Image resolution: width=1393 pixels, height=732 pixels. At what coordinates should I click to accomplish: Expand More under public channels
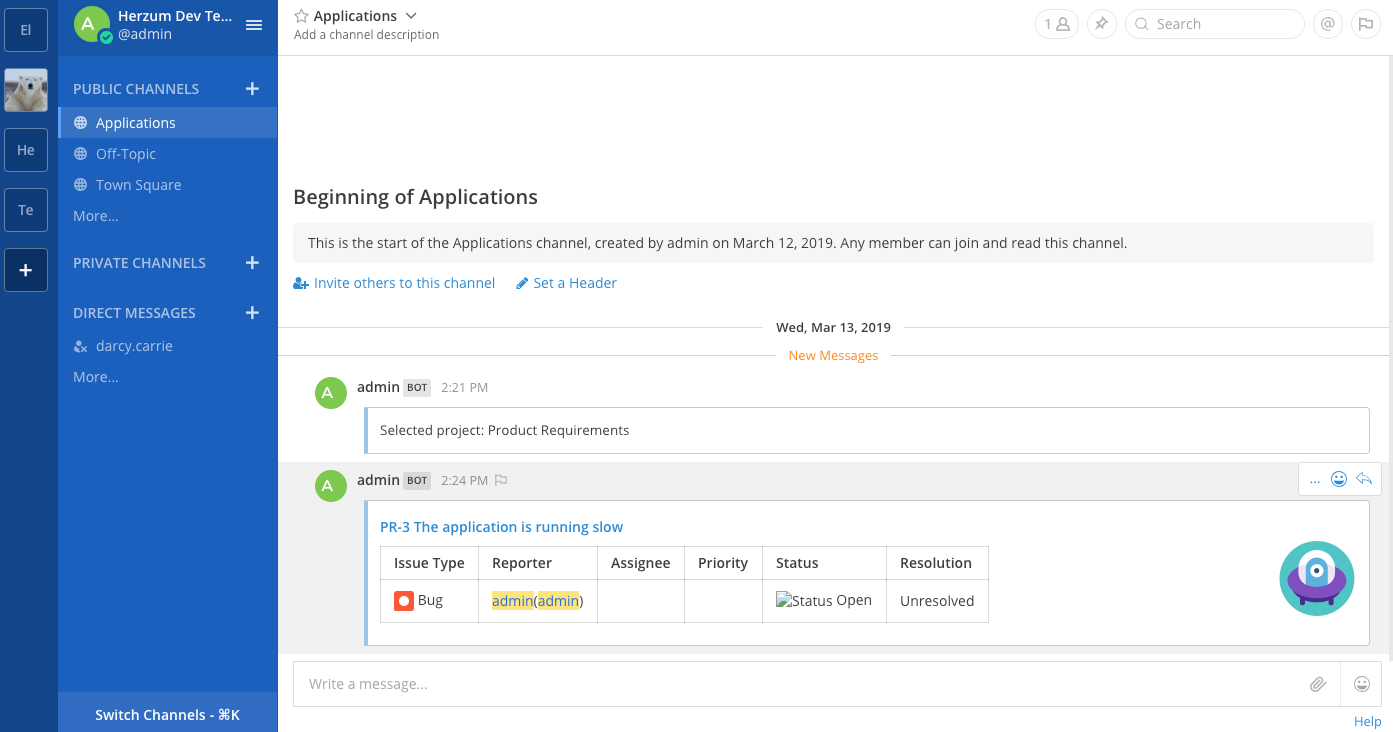click(96, 216)
